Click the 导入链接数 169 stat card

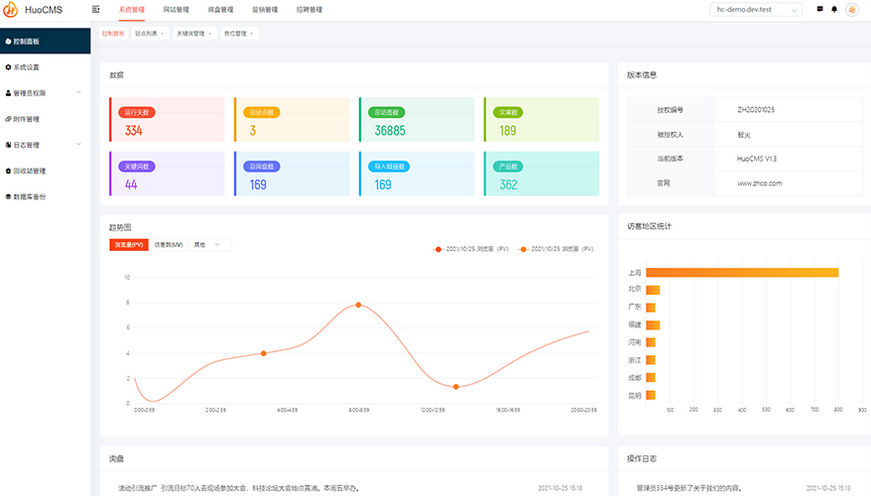point(417,173)
